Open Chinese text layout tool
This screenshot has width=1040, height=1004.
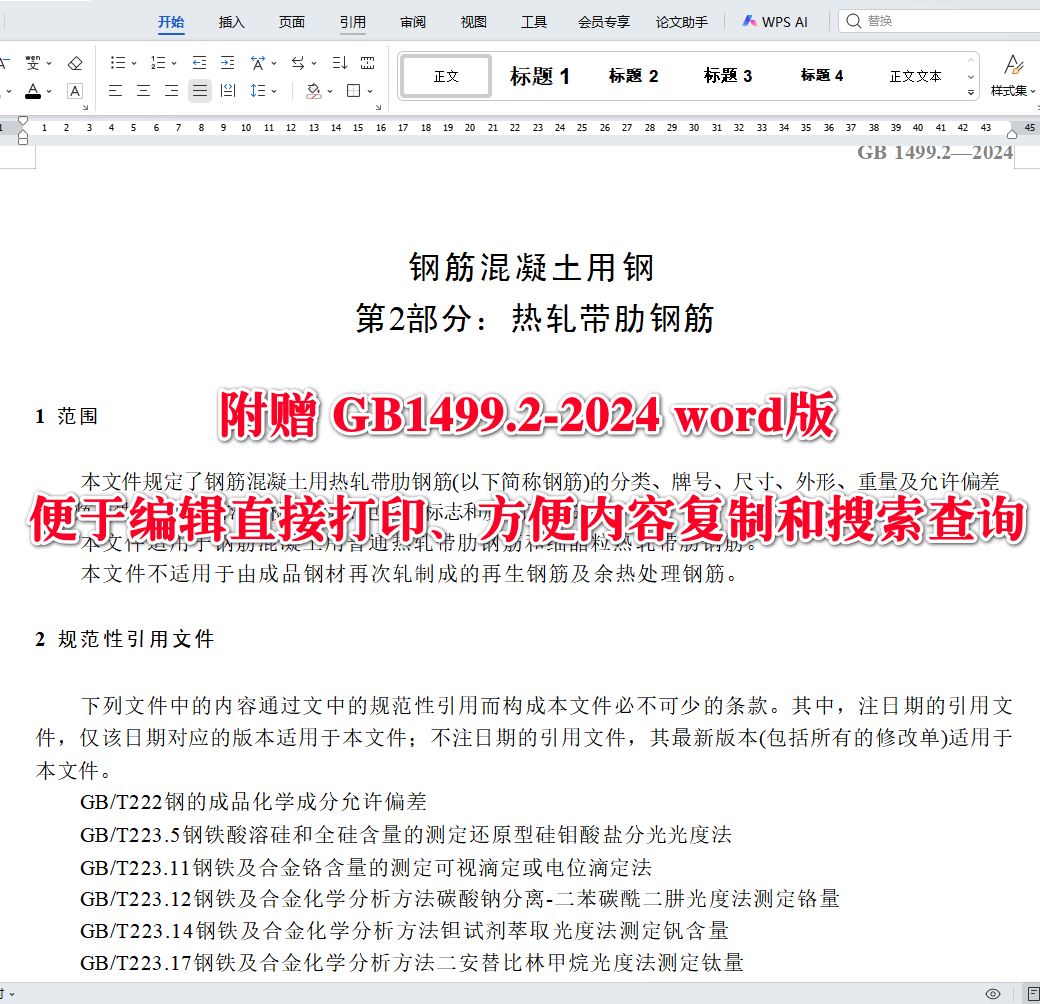pyautogui.click(x=257, y=63)
